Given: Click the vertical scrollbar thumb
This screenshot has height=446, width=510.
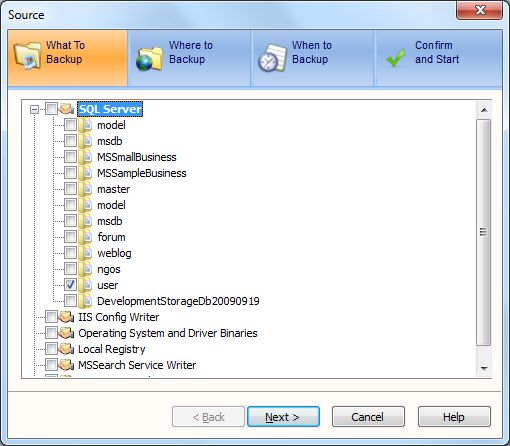Looking at the screenshot, I should 484,232.
